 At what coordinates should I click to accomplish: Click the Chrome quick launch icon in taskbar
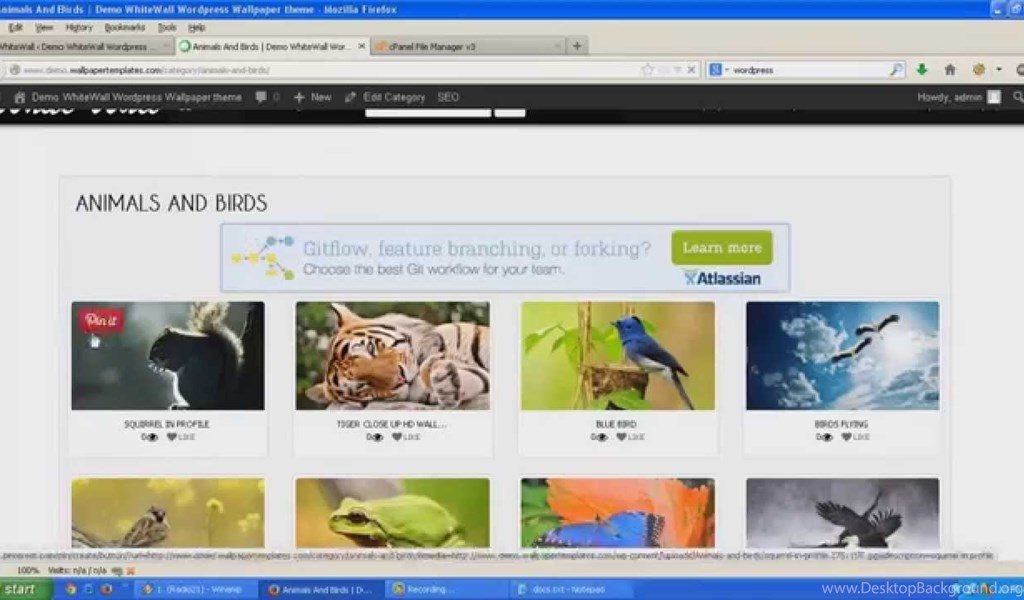click(71, 590)
